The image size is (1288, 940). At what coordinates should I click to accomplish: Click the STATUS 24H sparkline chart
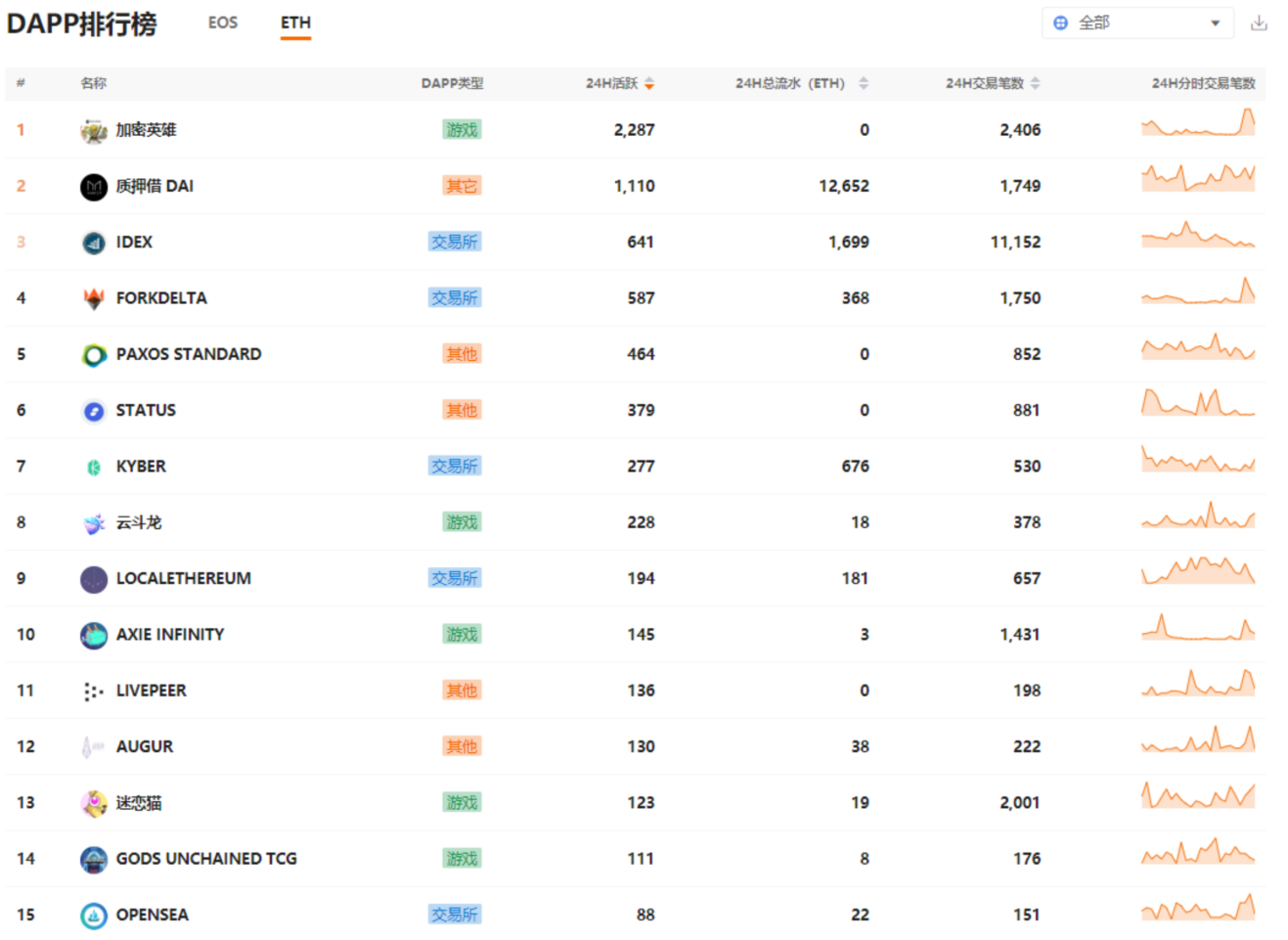point(1198,403)
